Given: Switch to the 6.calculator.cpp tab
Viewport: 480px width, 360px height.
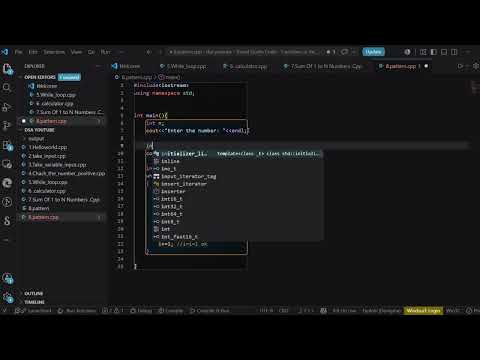Looking at the screenshot, I should pos(245,66).
